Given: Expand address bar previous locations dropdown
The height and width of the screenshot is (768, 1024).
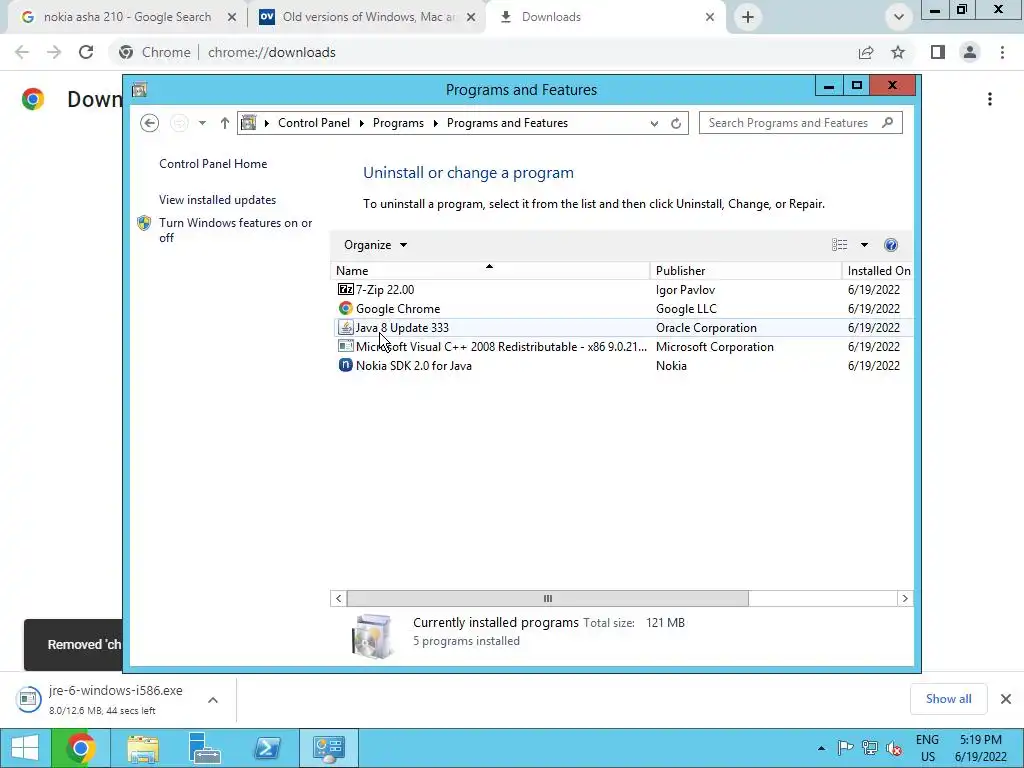Looking at the screenshot, I should 654,123.
